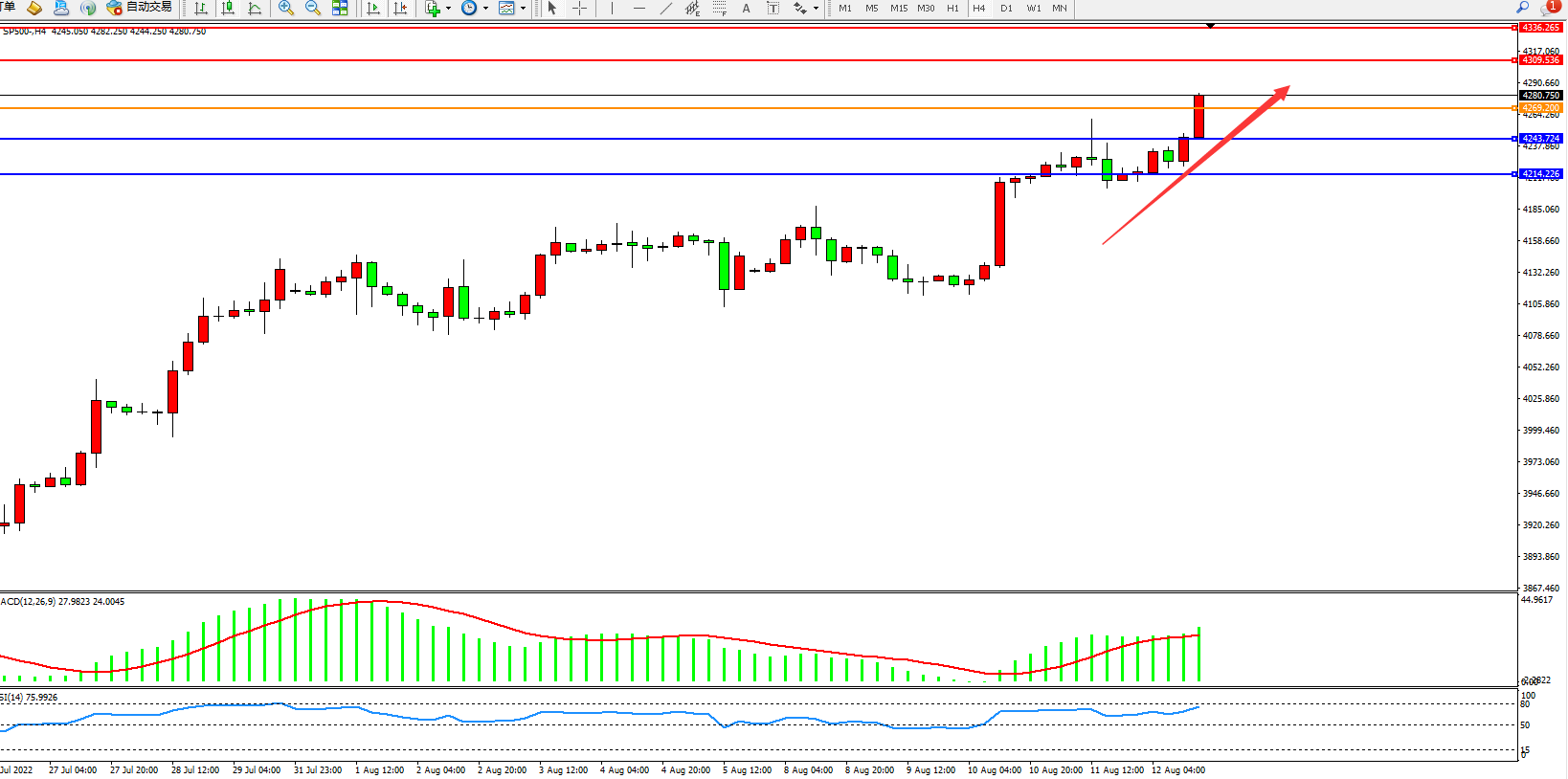1568x779 pixels.
Task: Expand the Indicators list dropdown arrow
Action: [448, 9]
